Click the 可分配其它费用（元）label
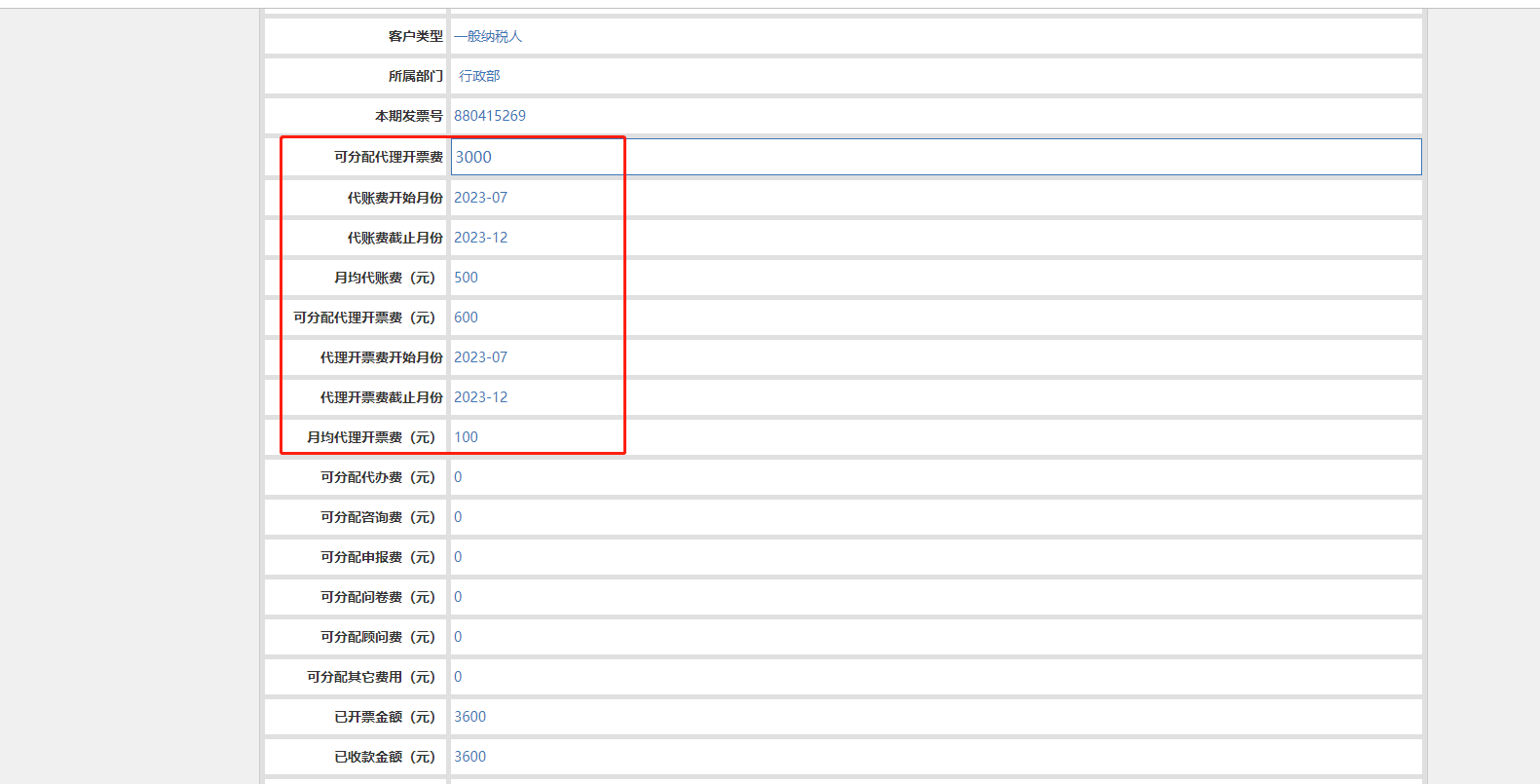 click(x=372, y=677)
